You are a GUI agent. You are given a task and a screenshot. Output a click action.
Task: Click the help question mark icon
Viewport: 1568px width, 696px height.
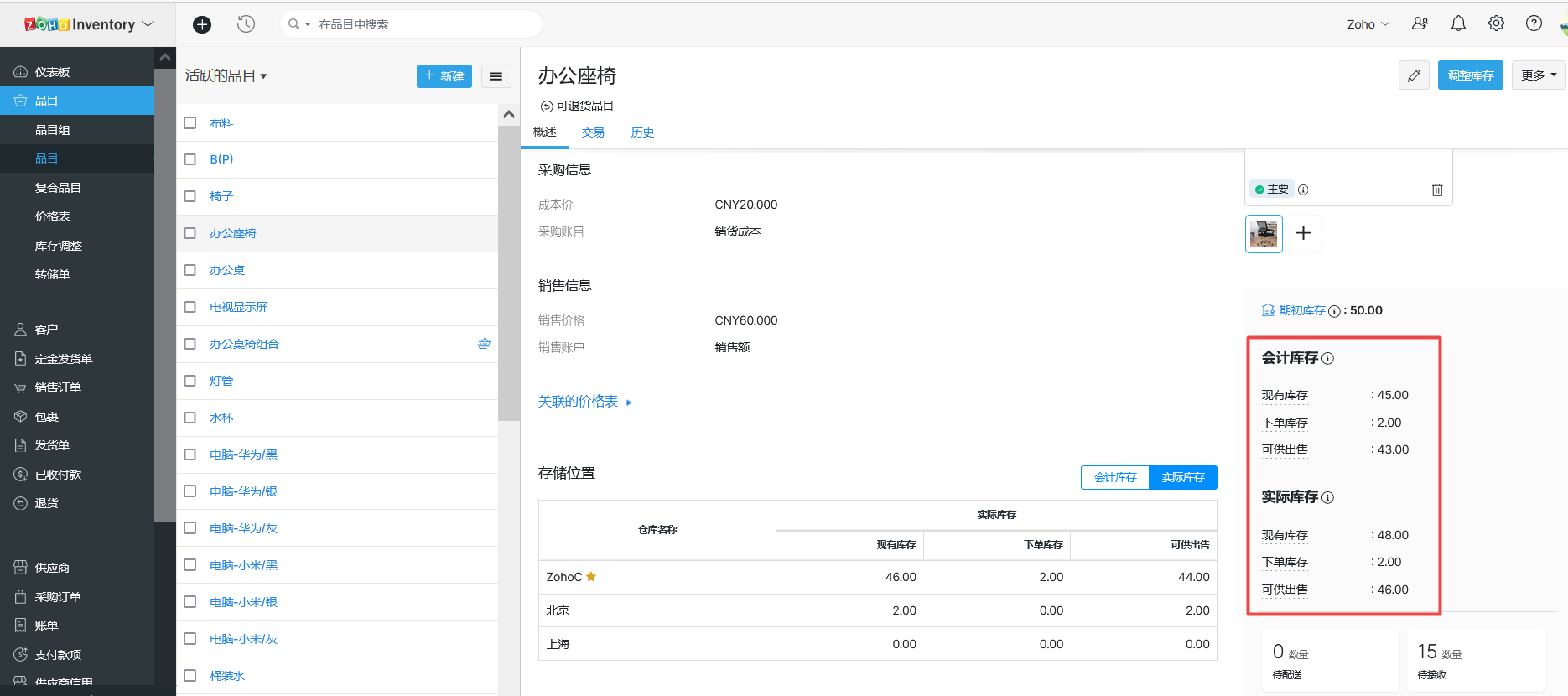(1534, 23)
